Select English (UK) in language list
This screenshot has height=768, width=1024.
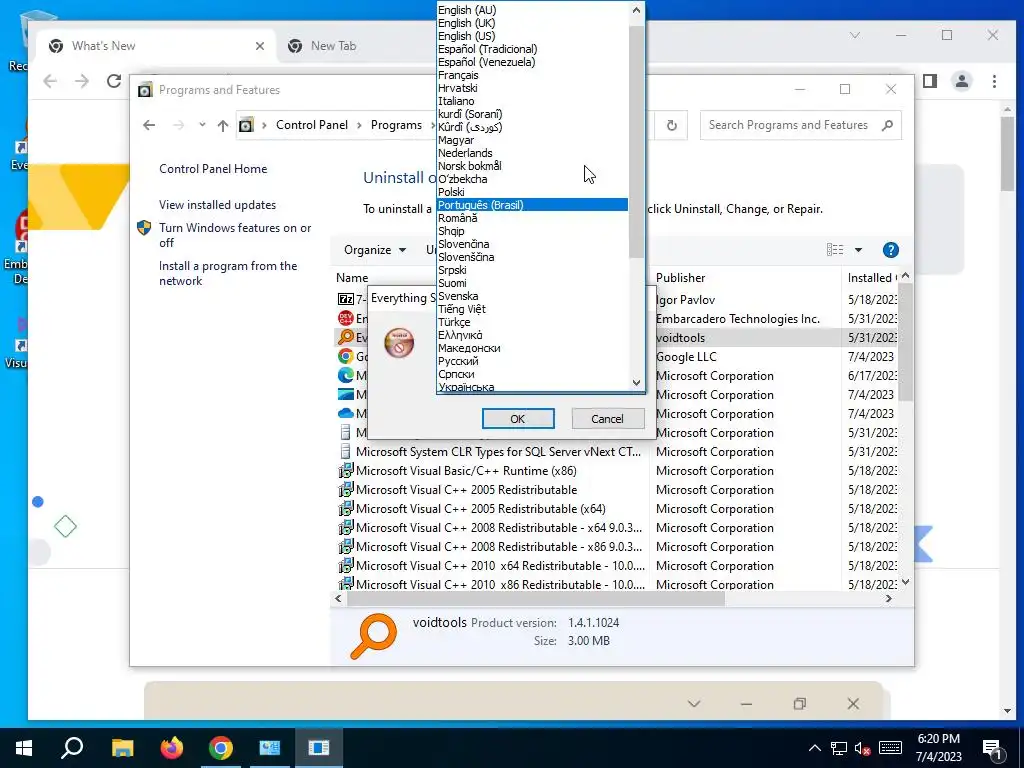point(466,23)
